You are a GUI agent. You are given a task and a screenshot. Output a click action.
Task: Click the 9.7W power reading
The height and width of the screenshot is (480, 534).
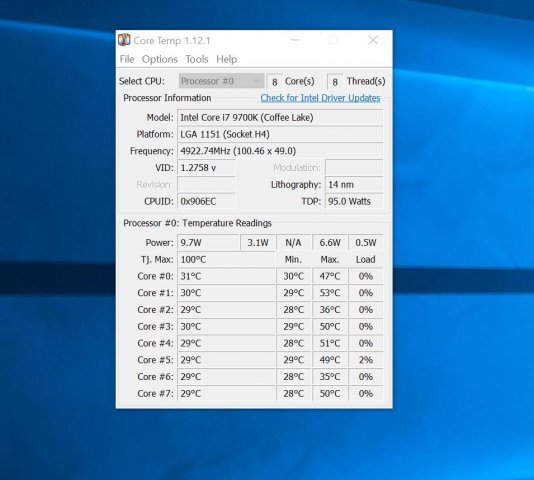pos(208,243)
